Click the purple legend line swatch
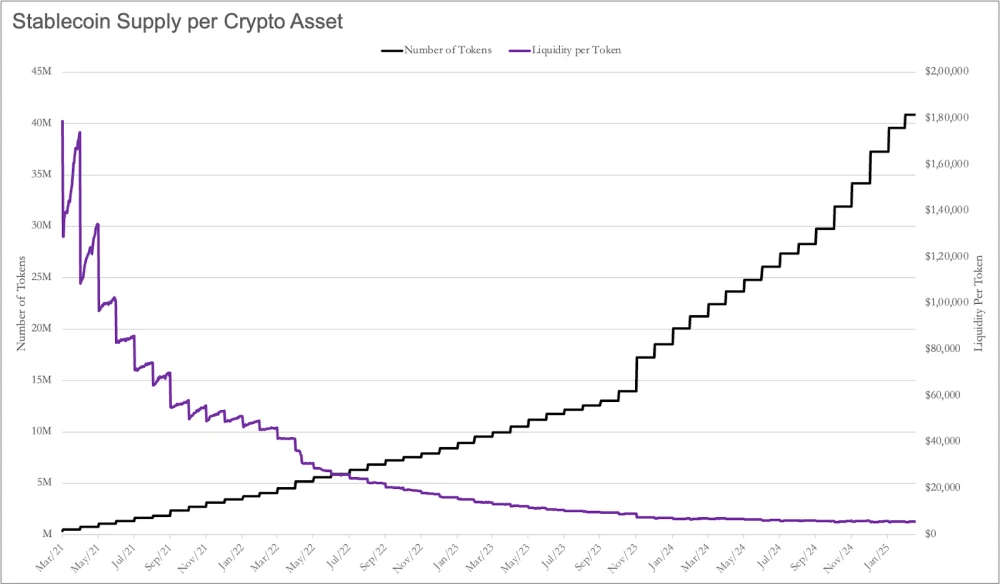Screen dimensions: 1000x584 pyautogui.click(x=520, y=50)
